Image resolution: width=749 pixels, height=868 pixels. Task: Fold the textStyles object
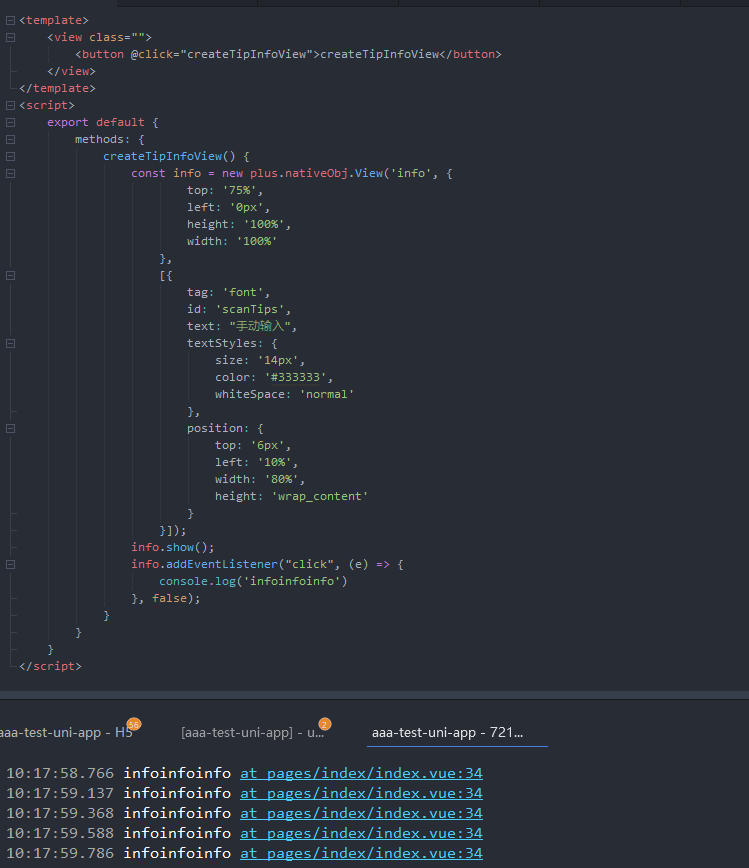point(10,344)
